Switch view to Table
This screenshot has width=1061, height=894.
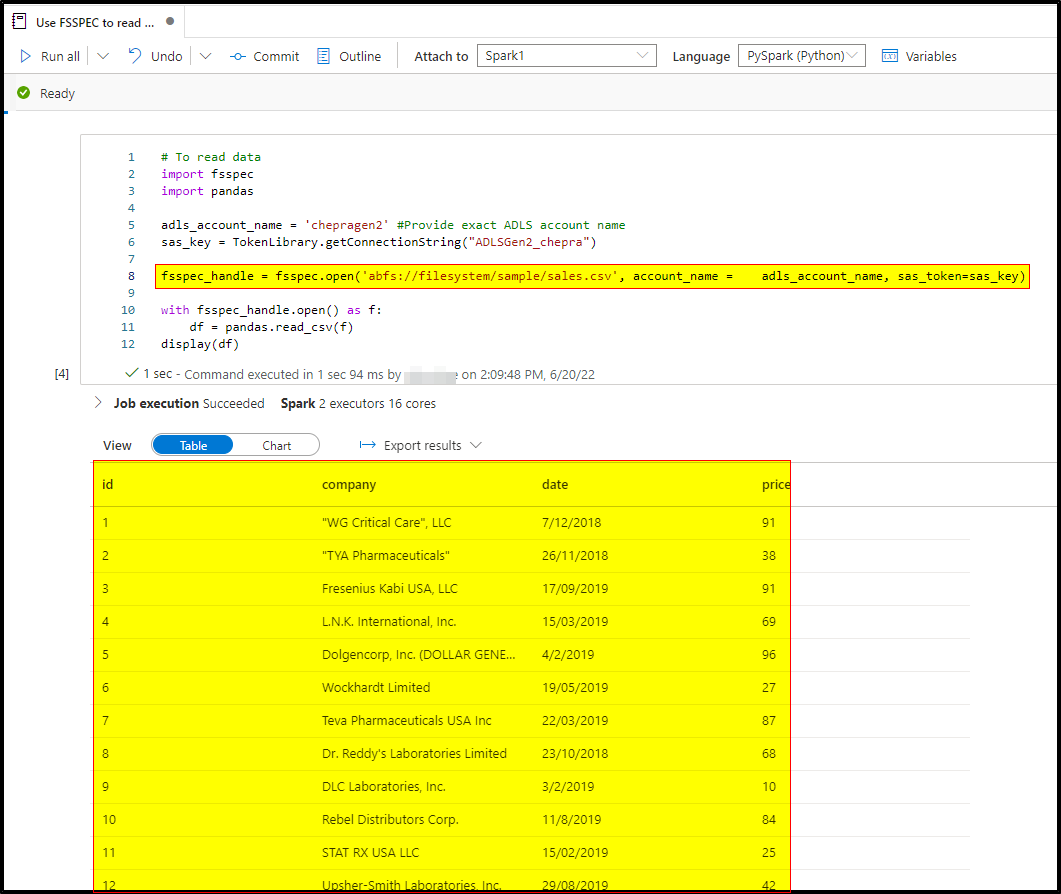coord(193,445)
